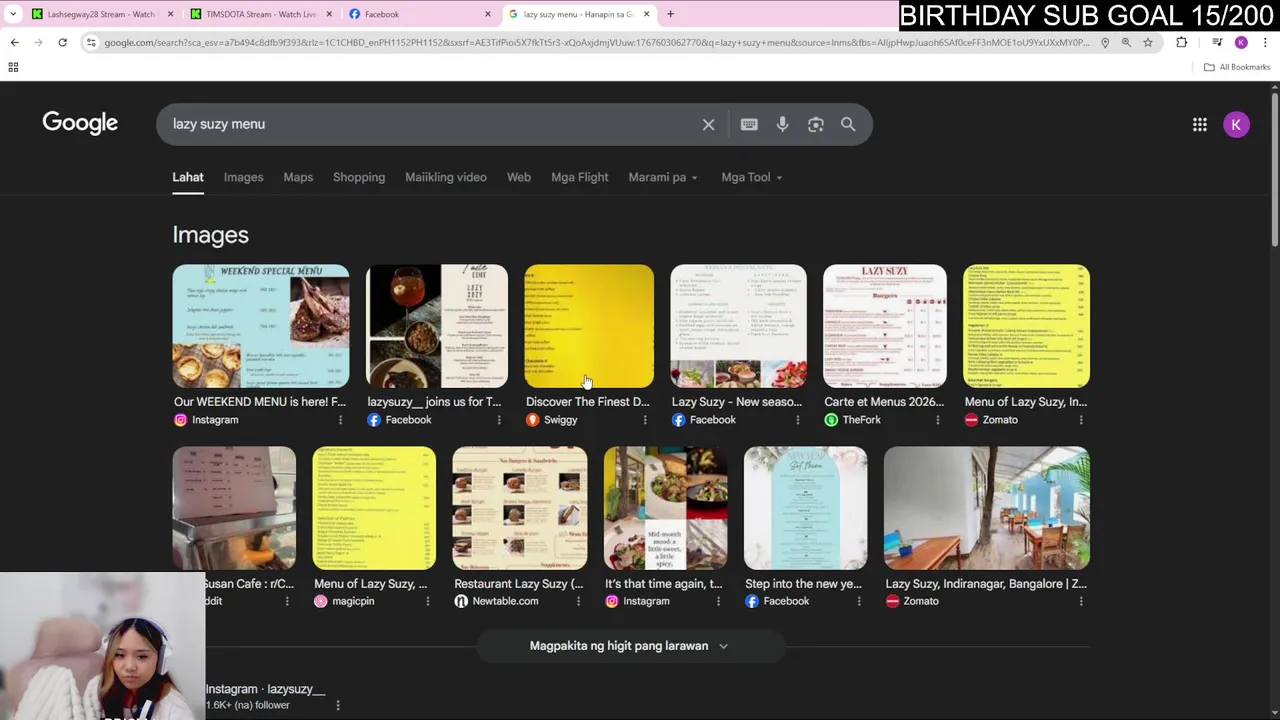Open options for Zomato Menu of Lazy Suzy result
Viewport: 1280px width, 720px height.
[x=1081, y=420]
